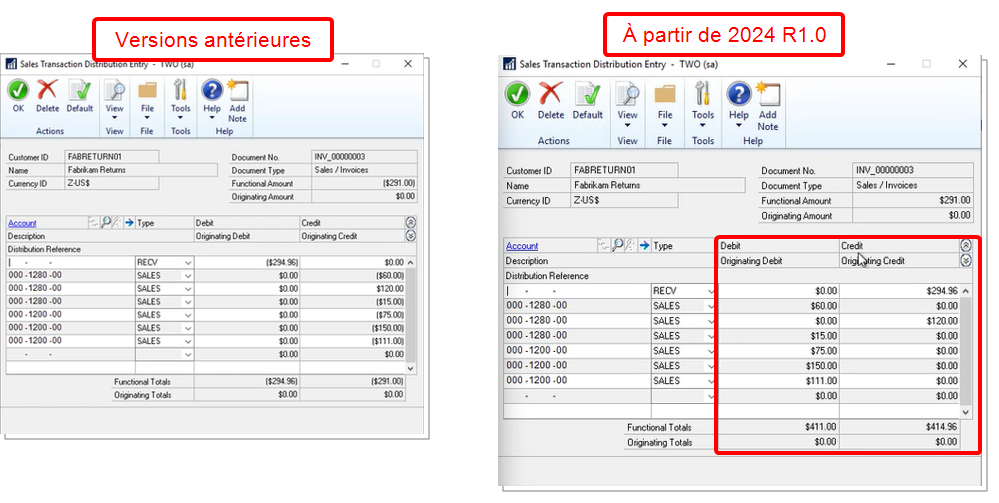Image resolution: width=999 pixels, height=503 pixels.
Task: Click $120.00 credit cell in 2024 R1.0 window
Action: (900, 321)
